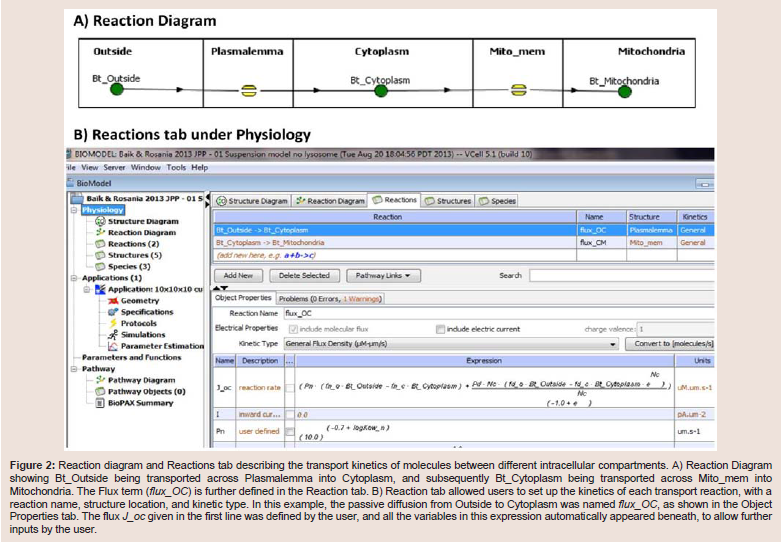Click the BioModel window restore button

[704, 184]
